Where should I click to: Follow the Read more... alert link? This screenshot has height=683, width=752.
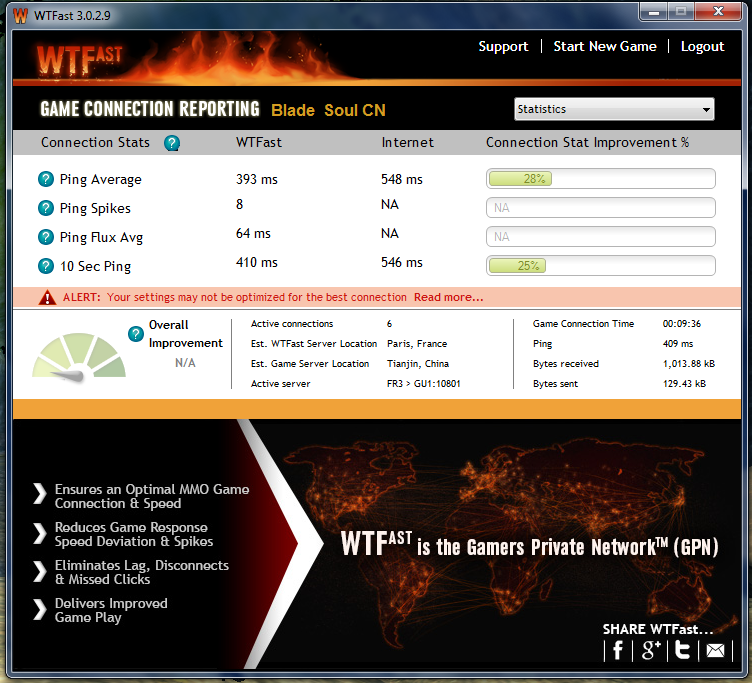point(448,297)
